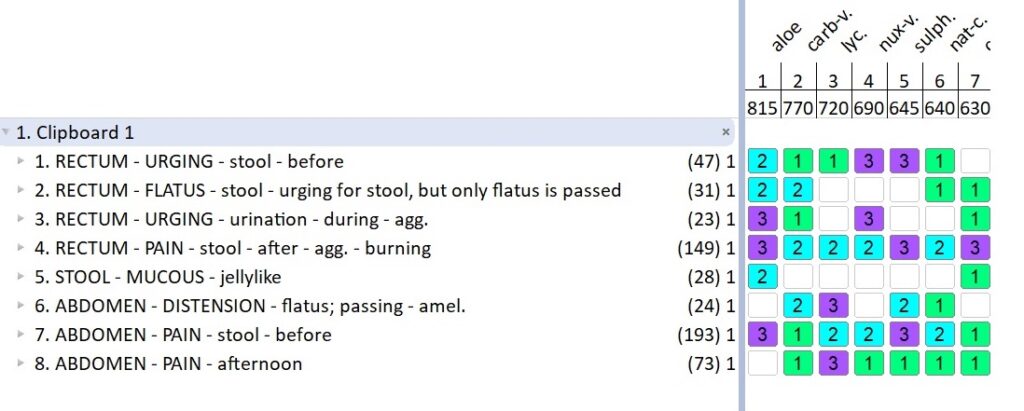Click nux-v. purple cell in URGING - urination row

click(868, 219)
